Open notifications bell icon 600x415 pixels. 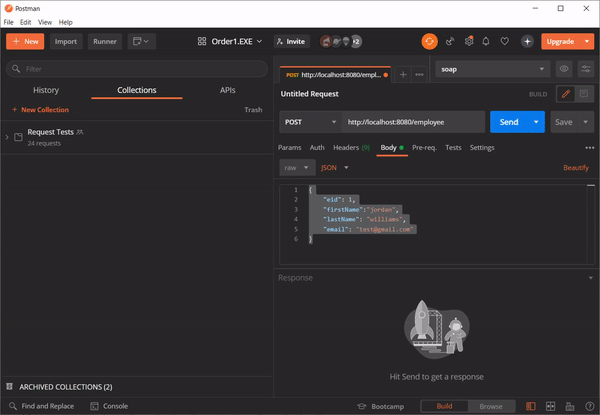pos(486,41)
